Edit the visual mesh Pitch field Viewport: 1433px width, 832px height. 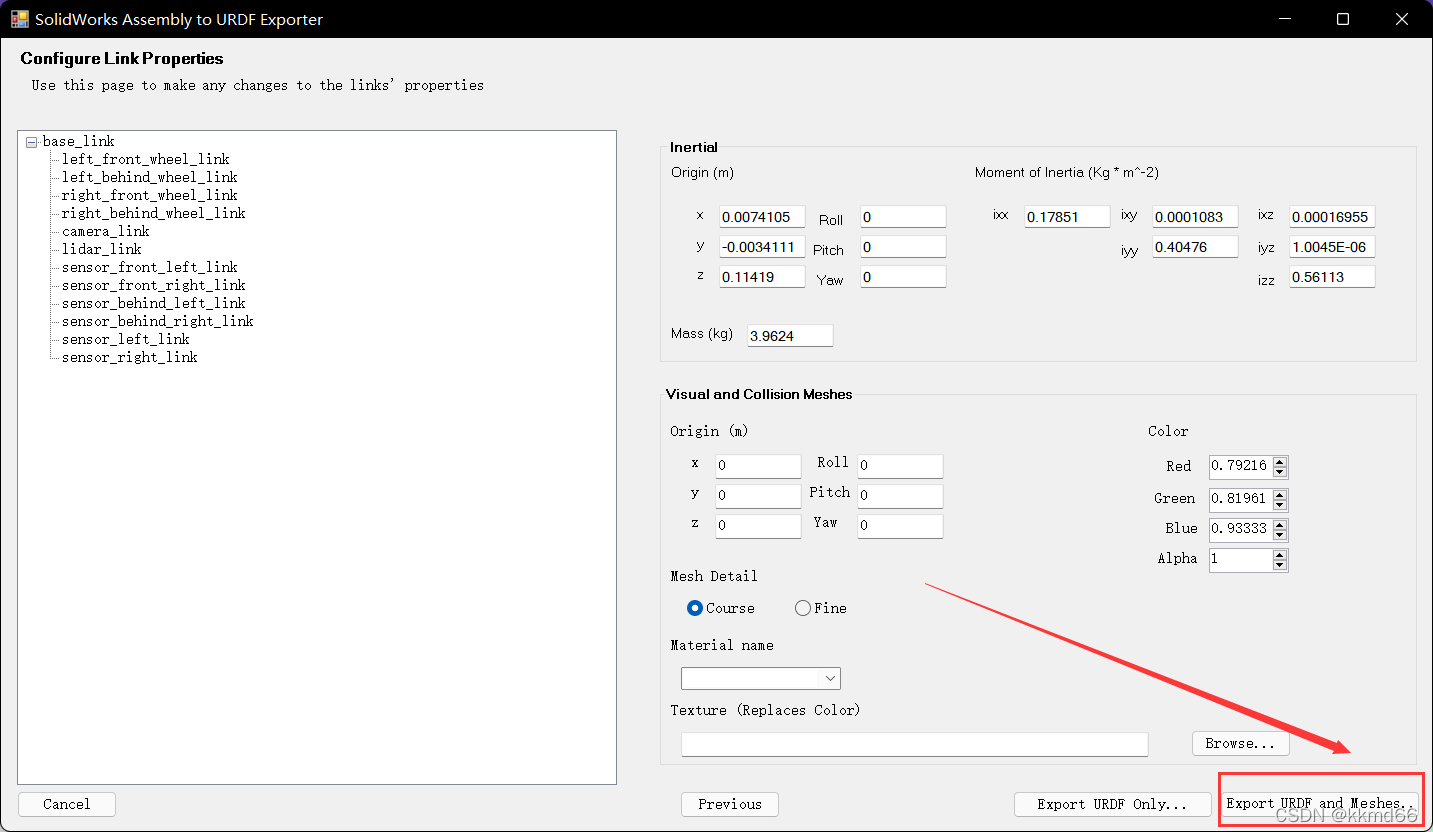[x=900, y=496]
